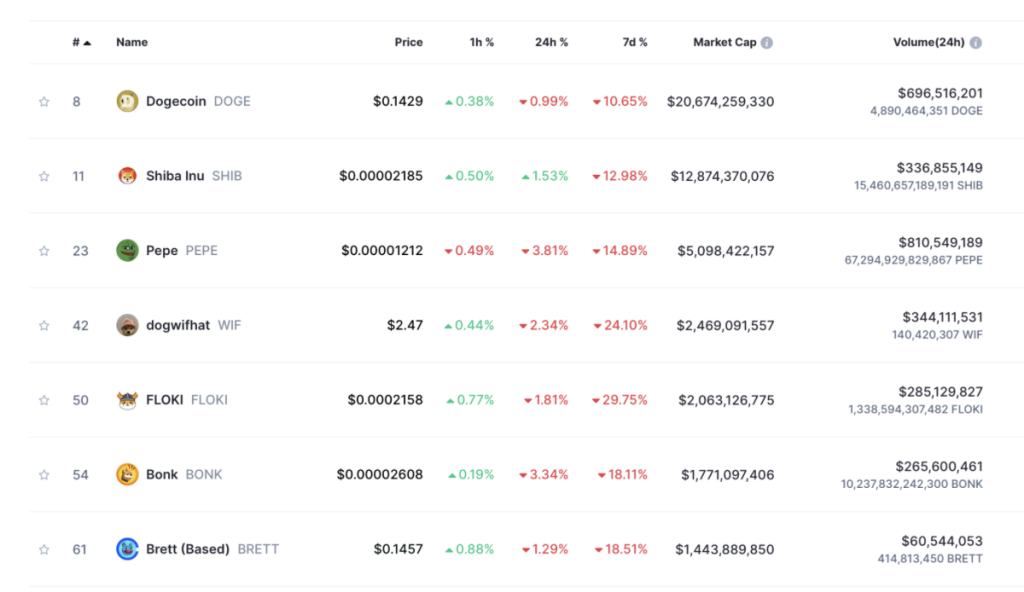The height and width of the screenshot is (592, 1024).
Task: Open the Market Cap info icon
Action: click(767, 42)
